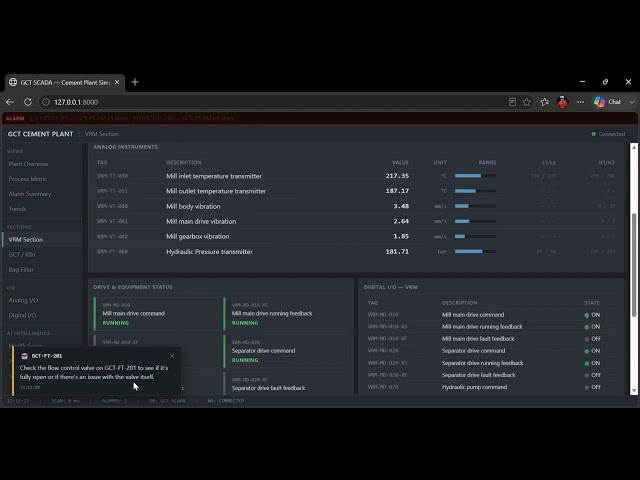Open the Plant Overview view
This screenshot has width=640, height=480.
click(29, 164)
